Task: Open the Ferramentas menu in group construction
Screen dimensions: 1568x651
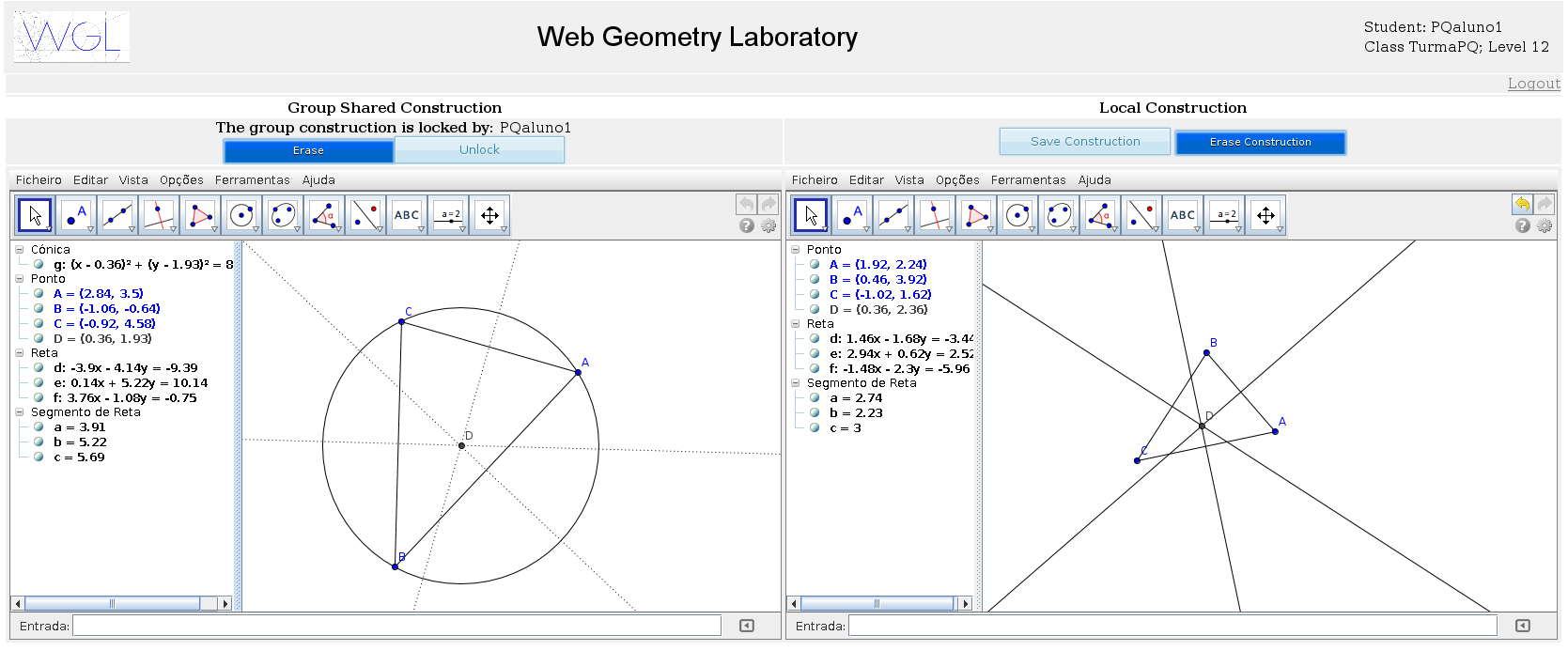Action: (252, 180)
